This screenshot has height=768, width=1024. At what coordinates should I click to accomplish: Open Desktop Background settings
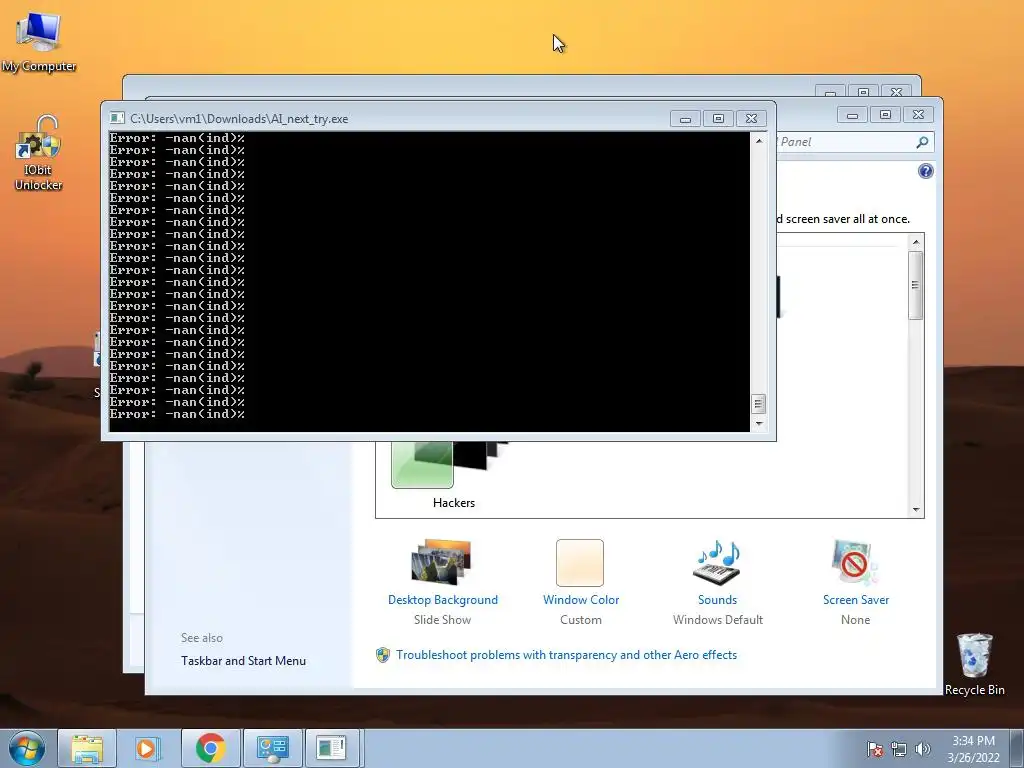pos(442,600)
